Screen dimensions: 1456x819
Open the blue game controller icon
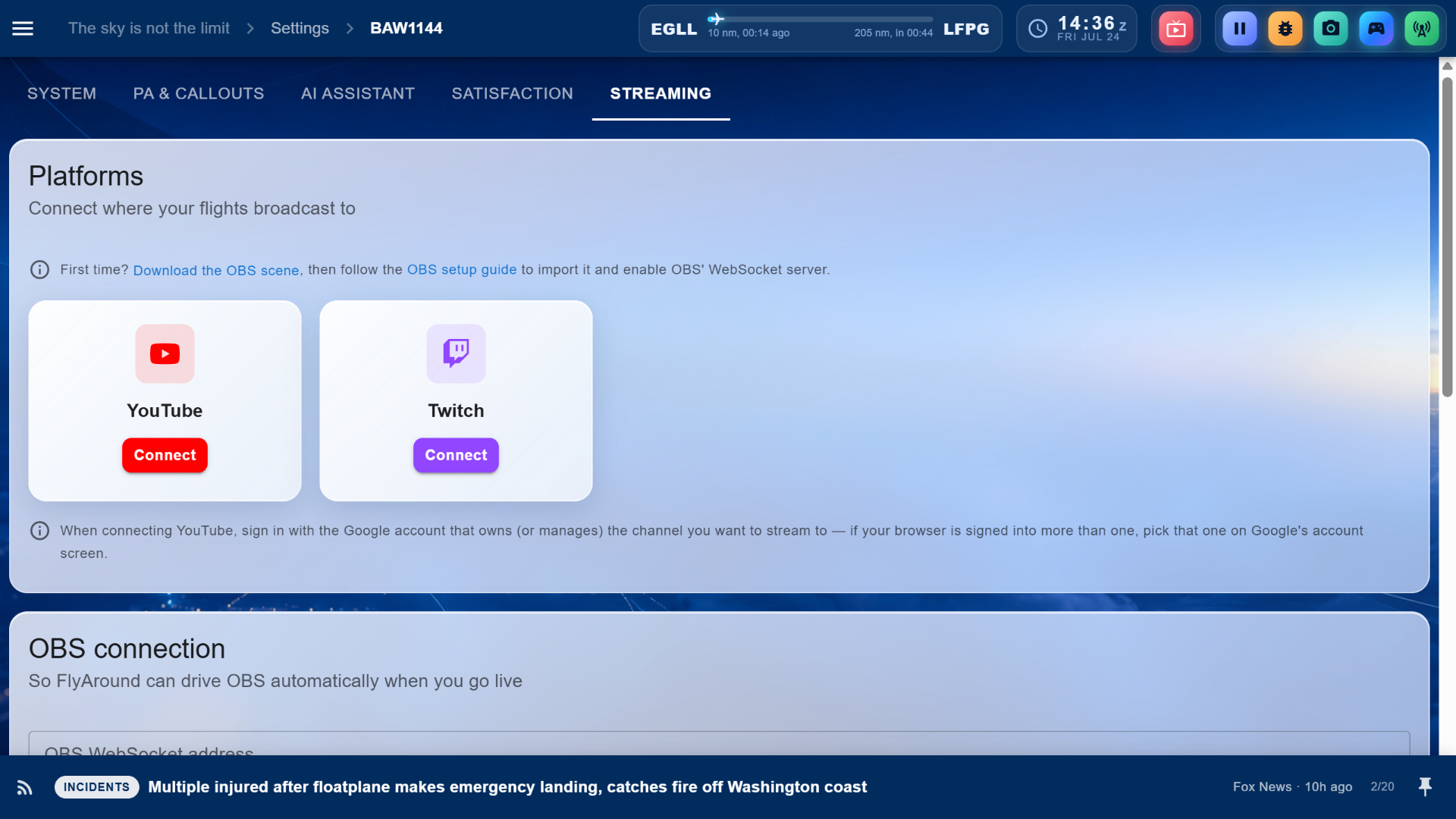coord(1376,29)
